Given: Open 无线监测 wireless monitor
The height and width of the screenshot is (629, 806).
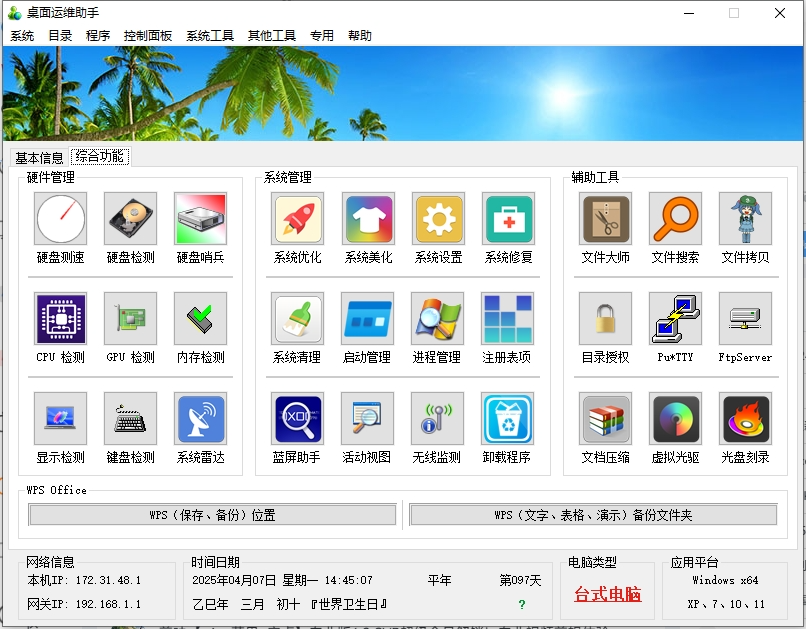Looking at the screenshot, I should coord(437,419).
